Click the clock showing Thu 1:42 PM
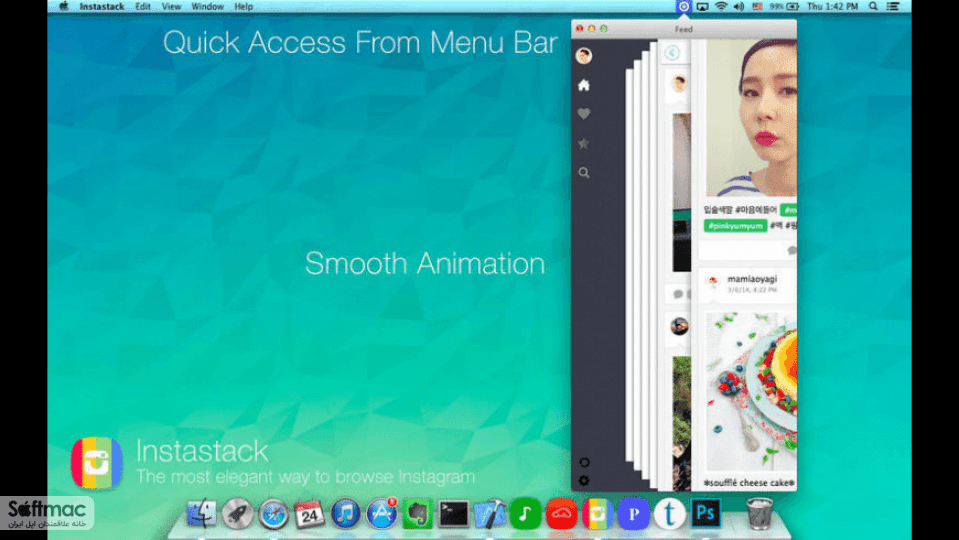Viewport: 959px width, 540px height. point(832,6)
